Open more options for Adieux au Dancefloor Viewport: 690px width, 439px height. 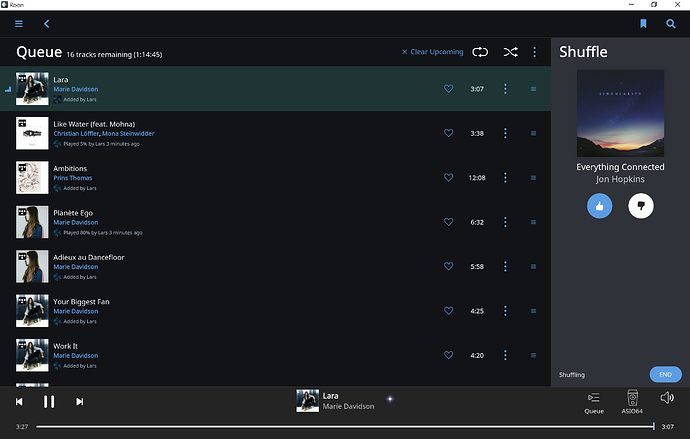(505, 266)
